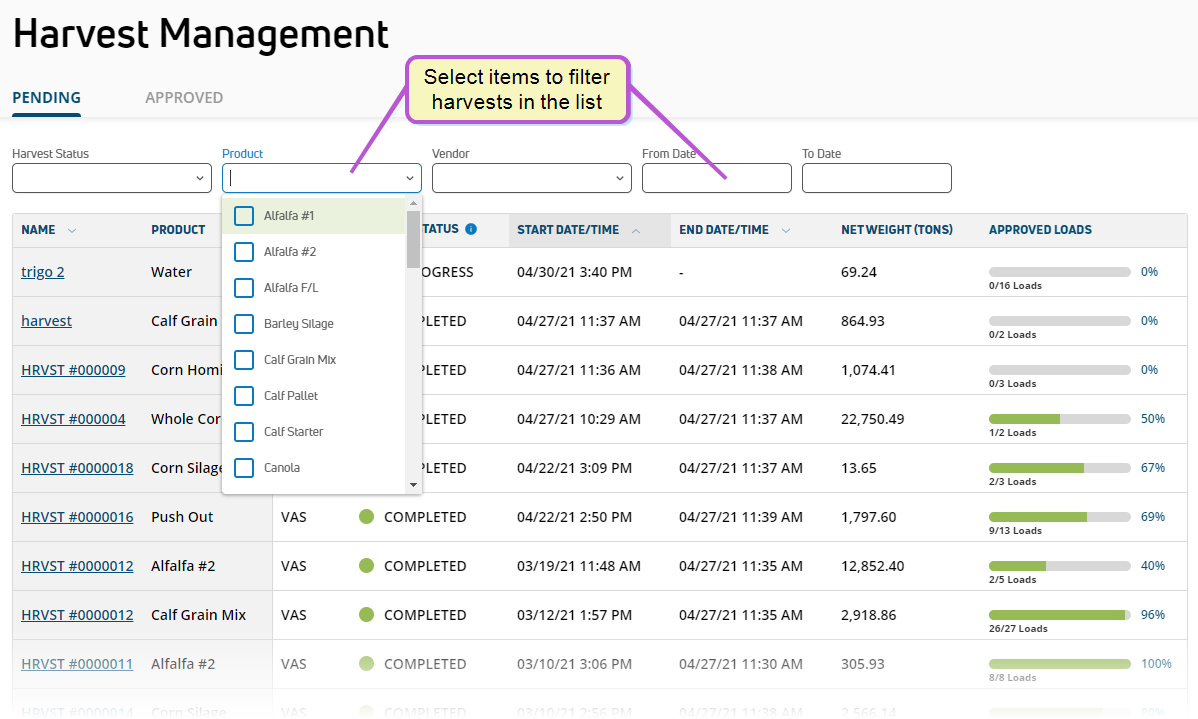The width and height of the screenshot is (1198, 719).
Task: Check the Calf Pallet option
Action: [244, 395]
